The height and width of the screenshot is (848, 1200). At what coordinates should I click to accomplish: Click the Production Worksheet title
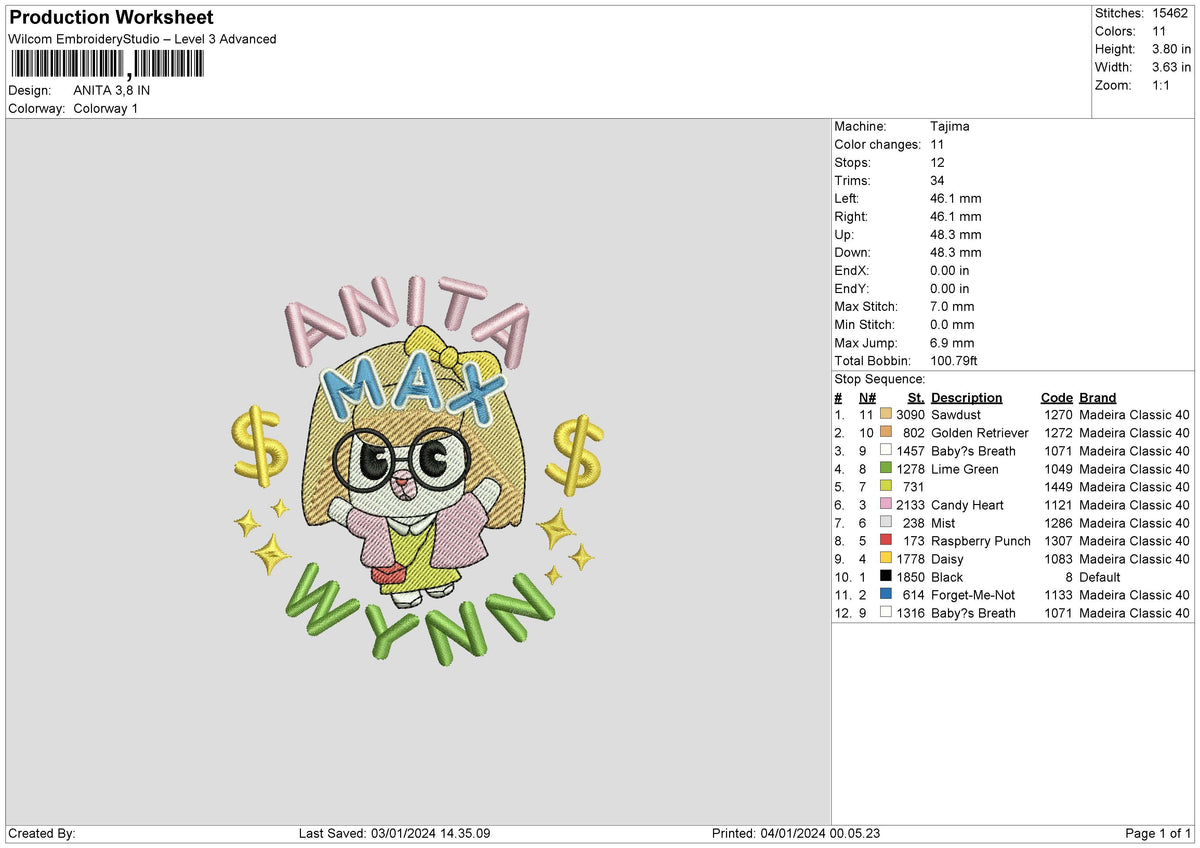[111, 17]
